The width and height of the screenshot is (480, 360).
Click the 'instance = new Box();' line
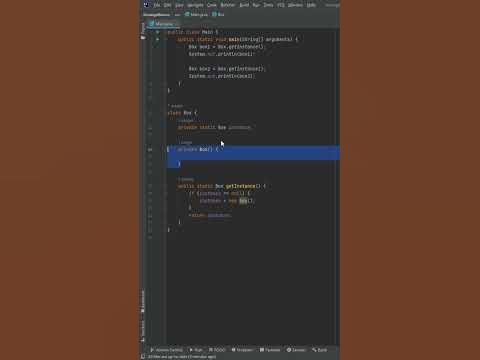(227, 201)
